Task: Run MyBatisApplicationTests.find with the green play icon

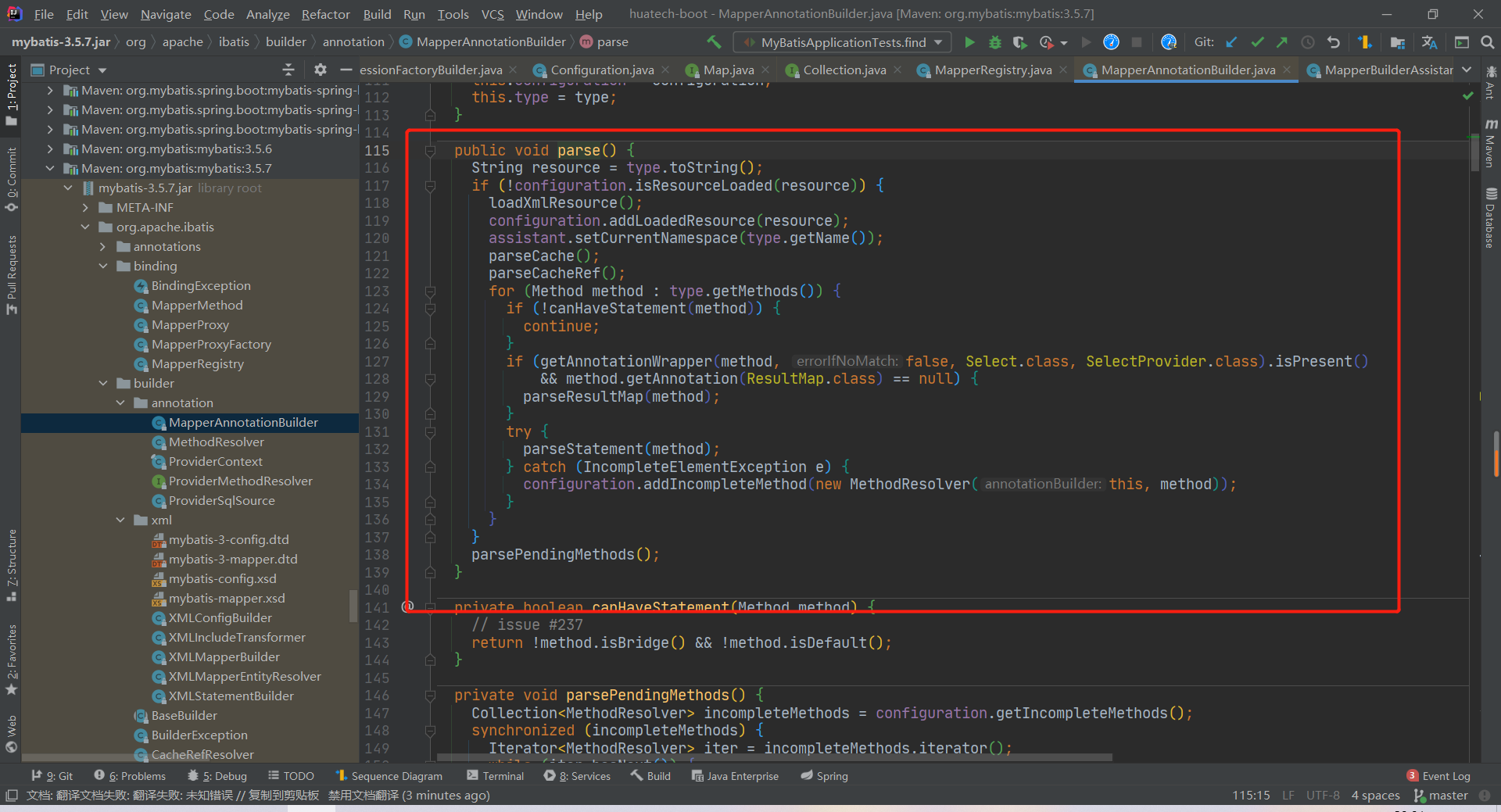Action: pos(969,42)
